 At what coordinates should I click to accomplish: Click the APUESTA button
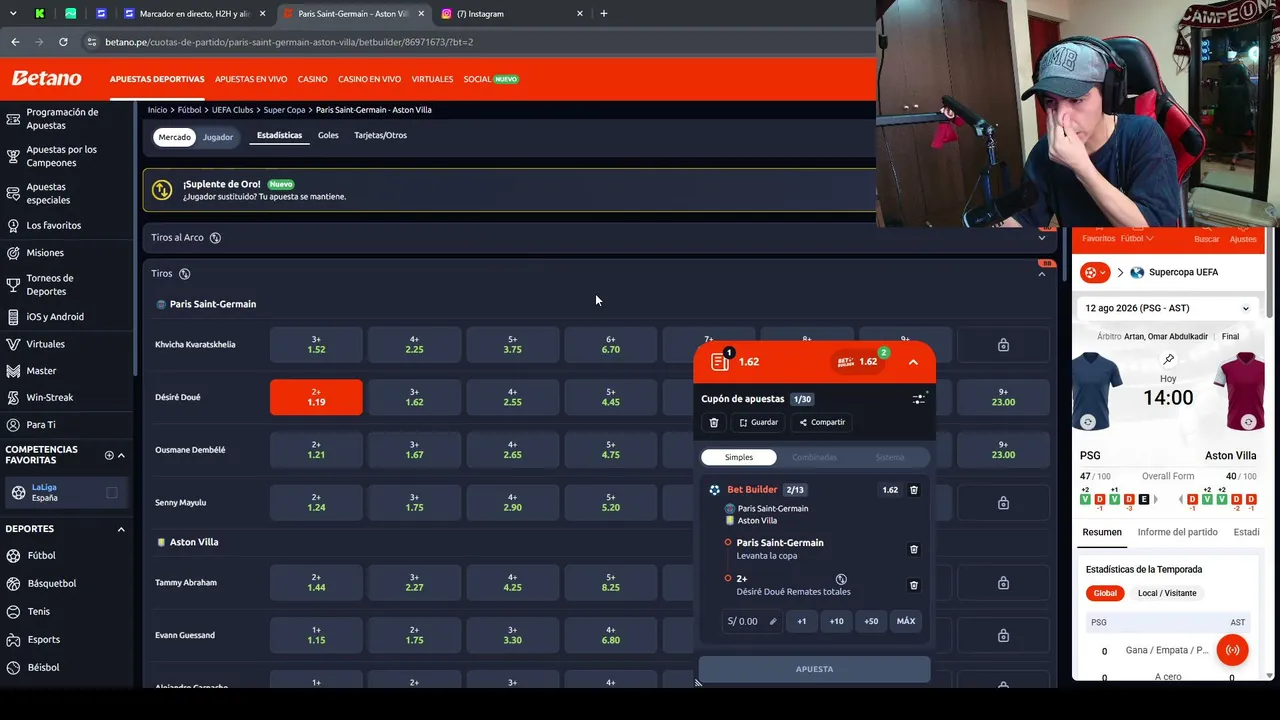click(x=814, y=669)
